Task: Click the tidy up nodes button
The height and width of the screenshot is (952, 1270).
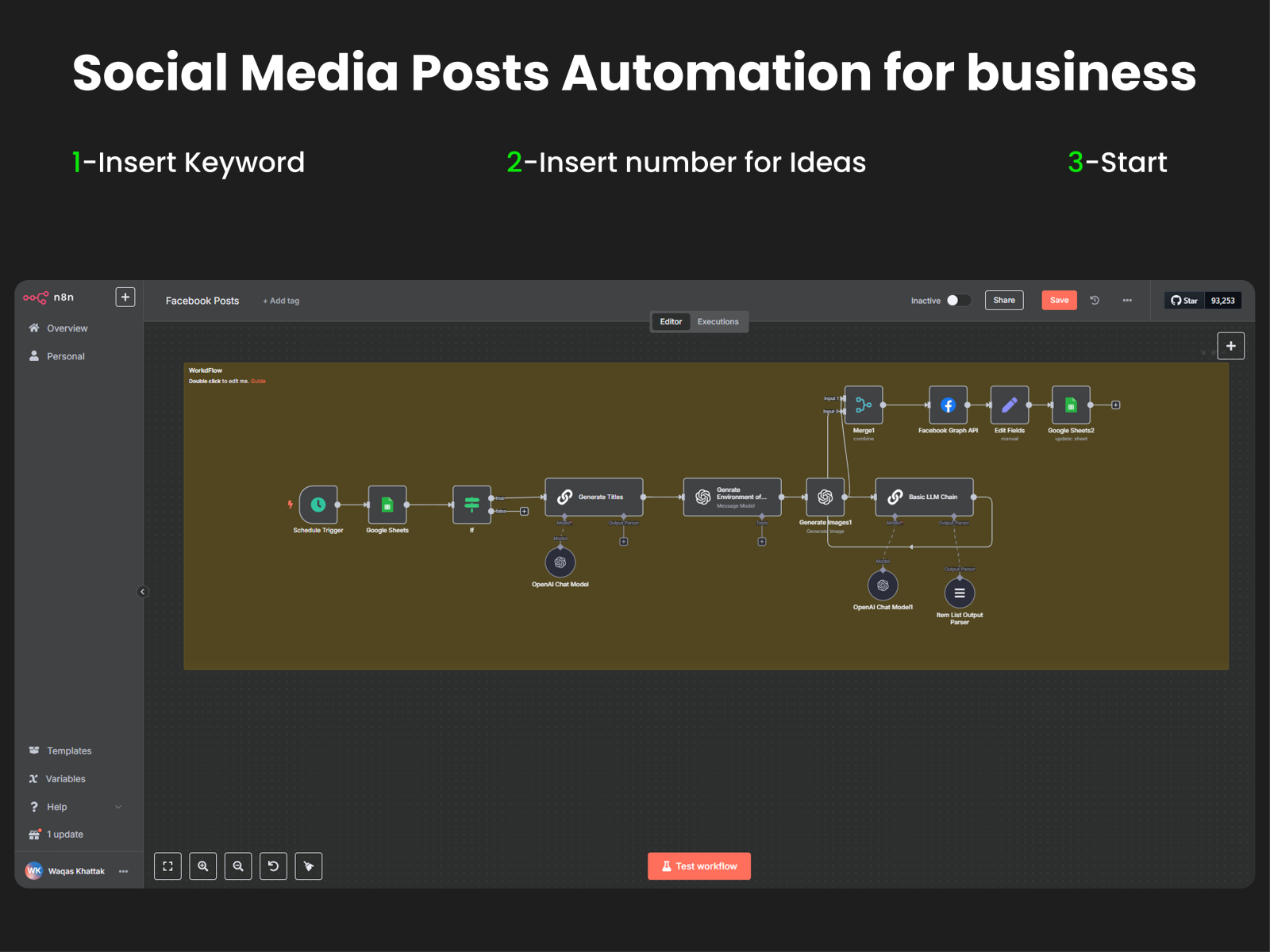Action: pyautogui.click(x=309, y=866)
